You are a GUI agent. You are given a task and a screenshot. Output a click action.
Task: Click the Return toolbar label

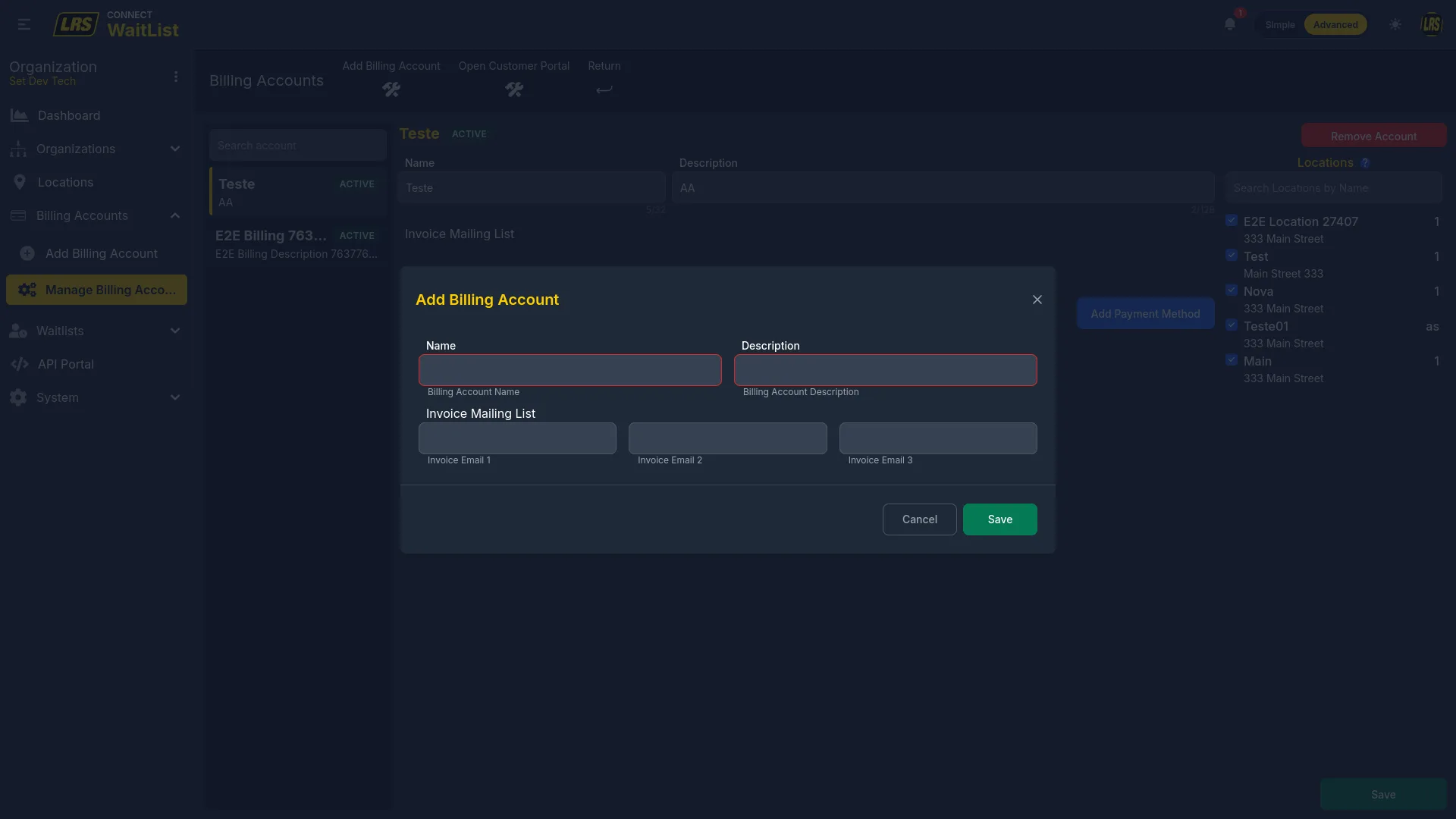[x=604, y=66]
